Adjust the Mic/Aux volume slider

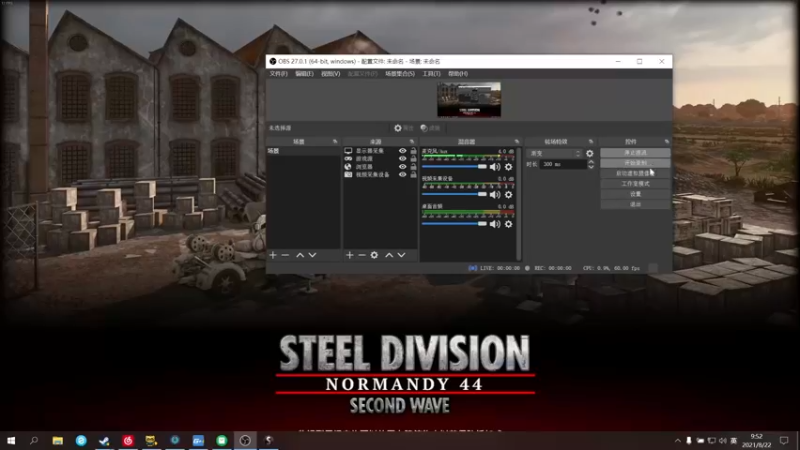point(454,167)
